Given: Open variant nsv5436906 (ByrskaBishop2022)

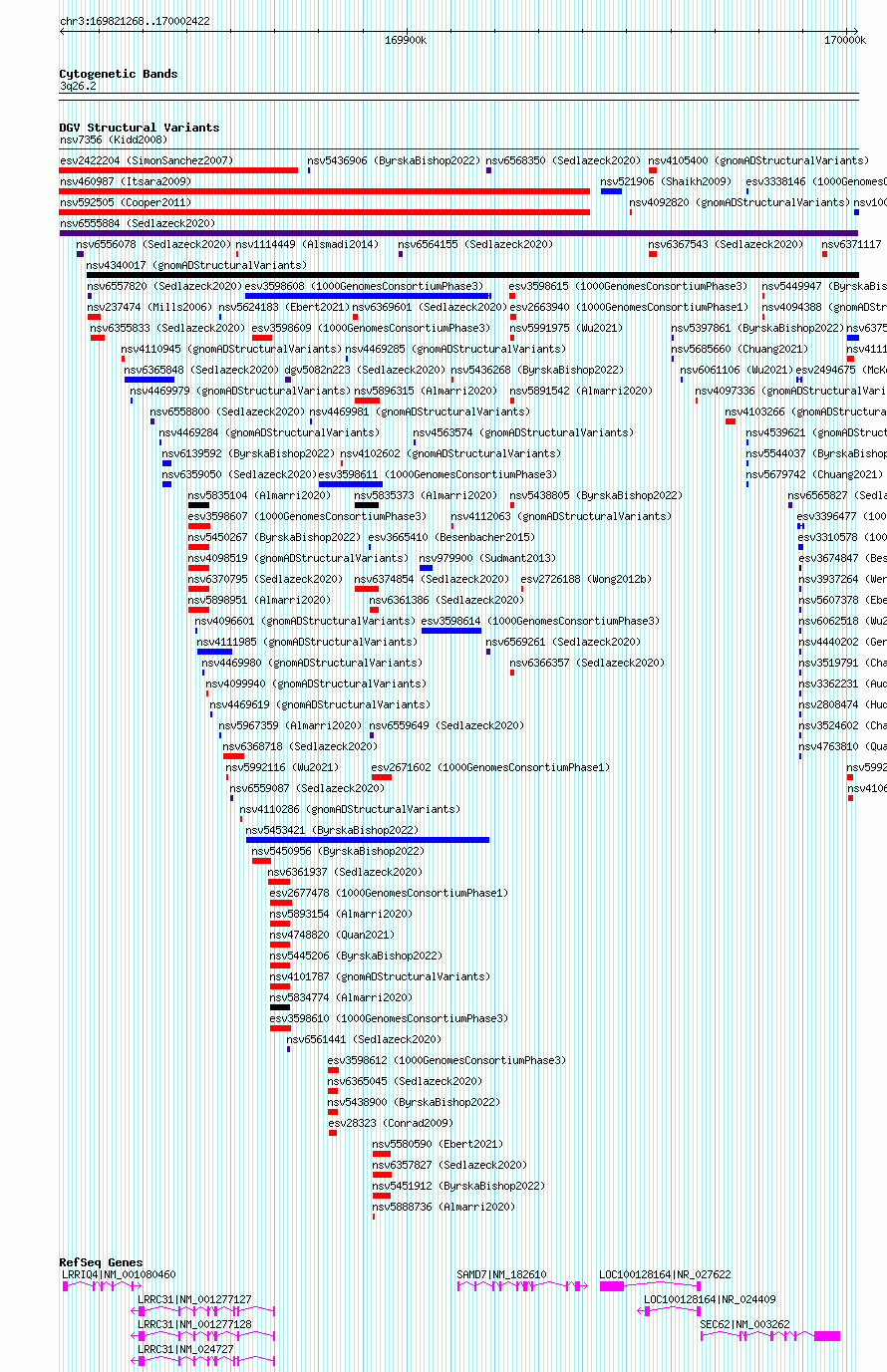Looking at the screenshot, I should pos(393,160).
